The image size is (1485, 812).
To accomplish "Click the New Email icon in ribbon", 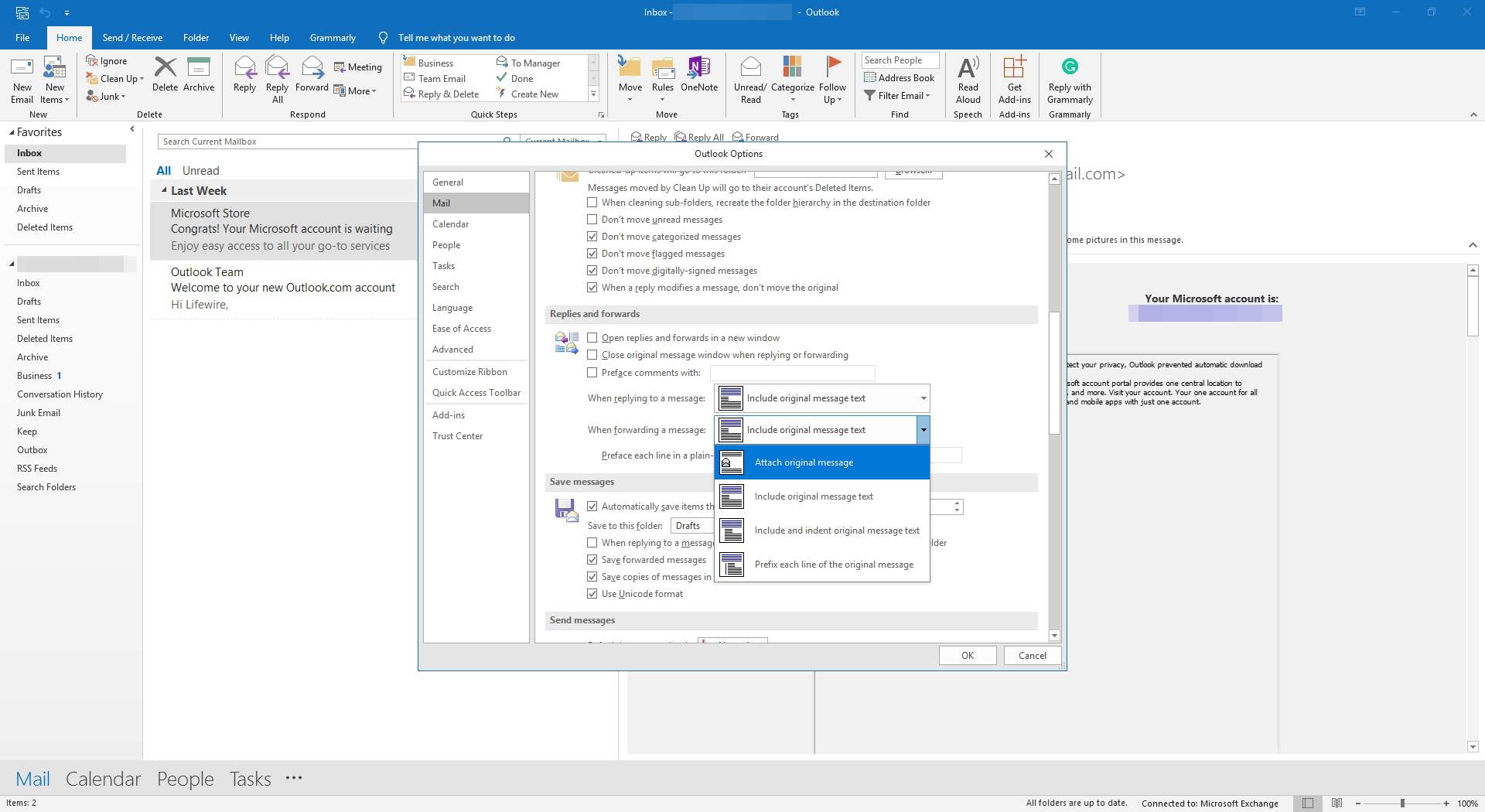I will pyautogui.click(x=22, y=80).
